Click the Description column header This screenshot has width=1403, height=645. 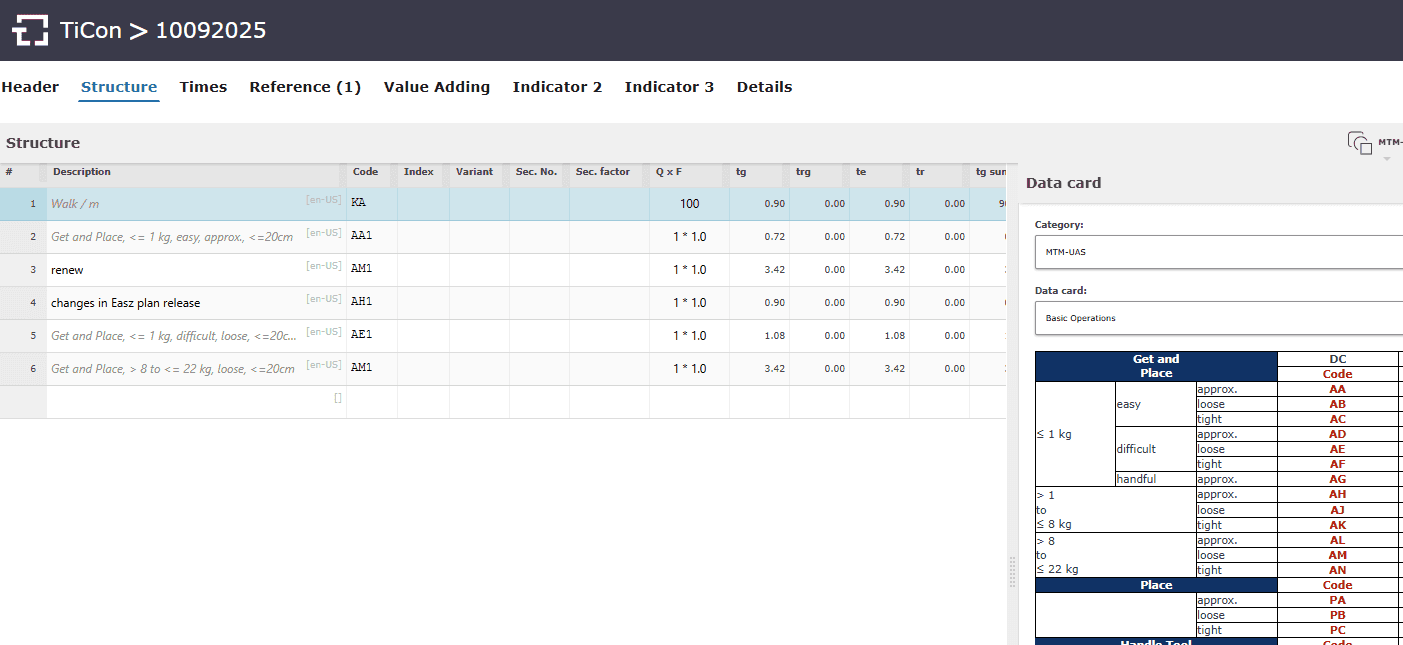tap(82, 172)
